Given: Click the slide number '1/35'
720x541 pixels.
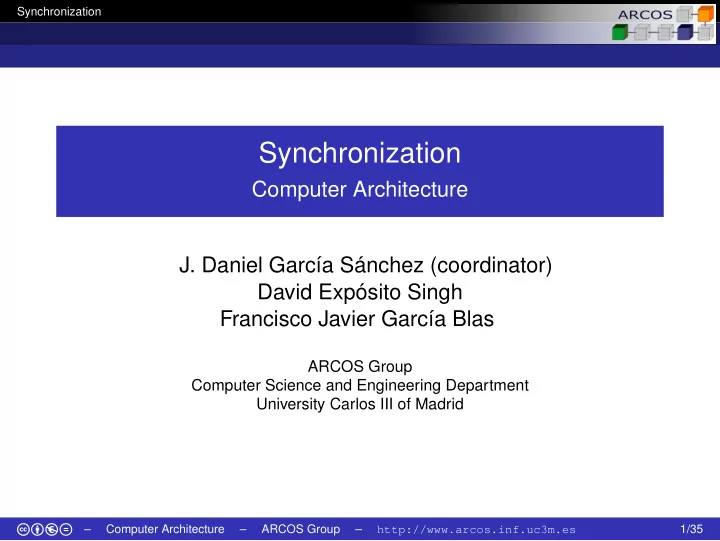Looking at the screenshot, I should click(x=692, y=529).
